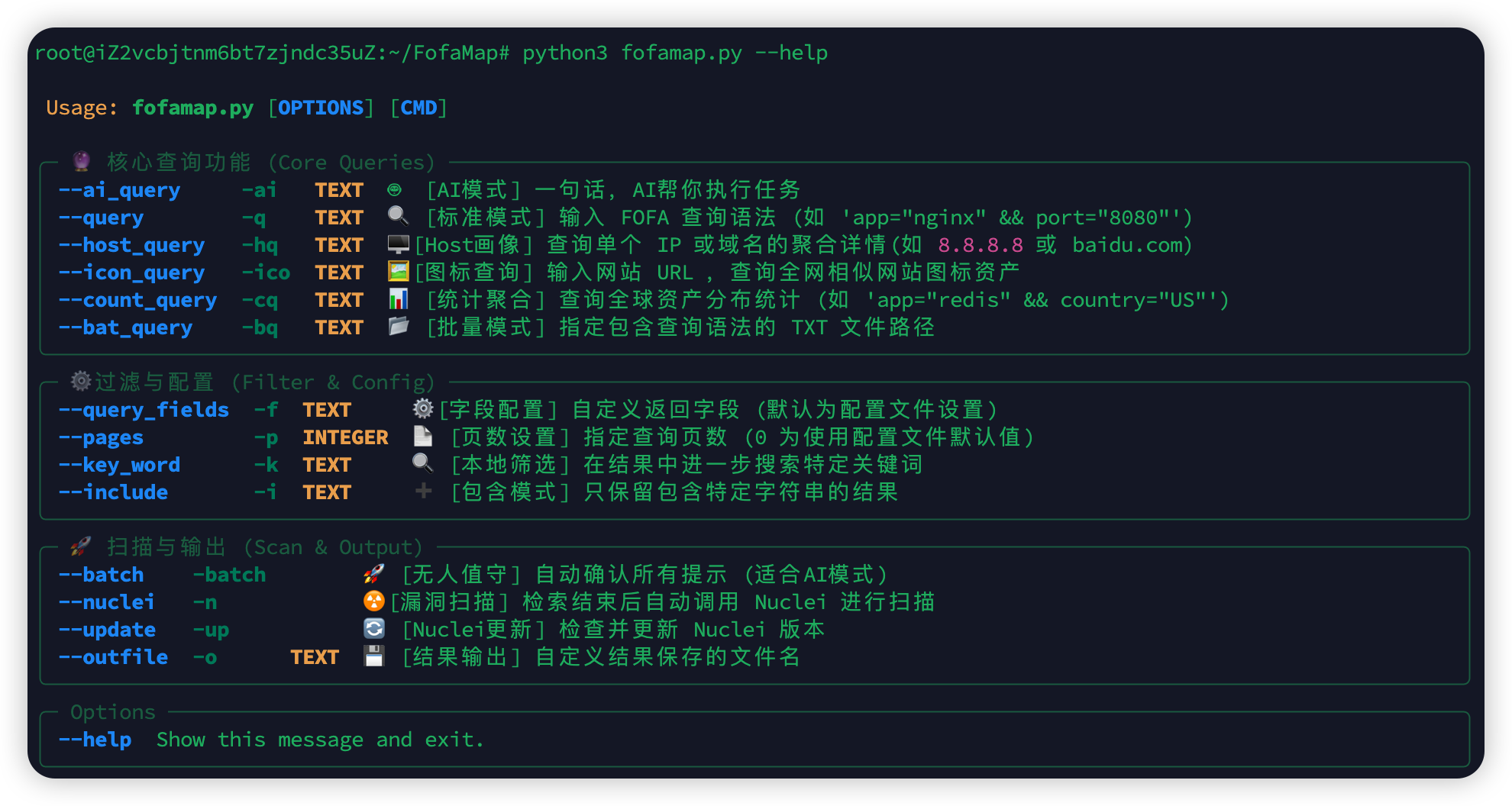
Task: Click the [OPTIONS] label in the usage line
Action: tap(321, 108)
